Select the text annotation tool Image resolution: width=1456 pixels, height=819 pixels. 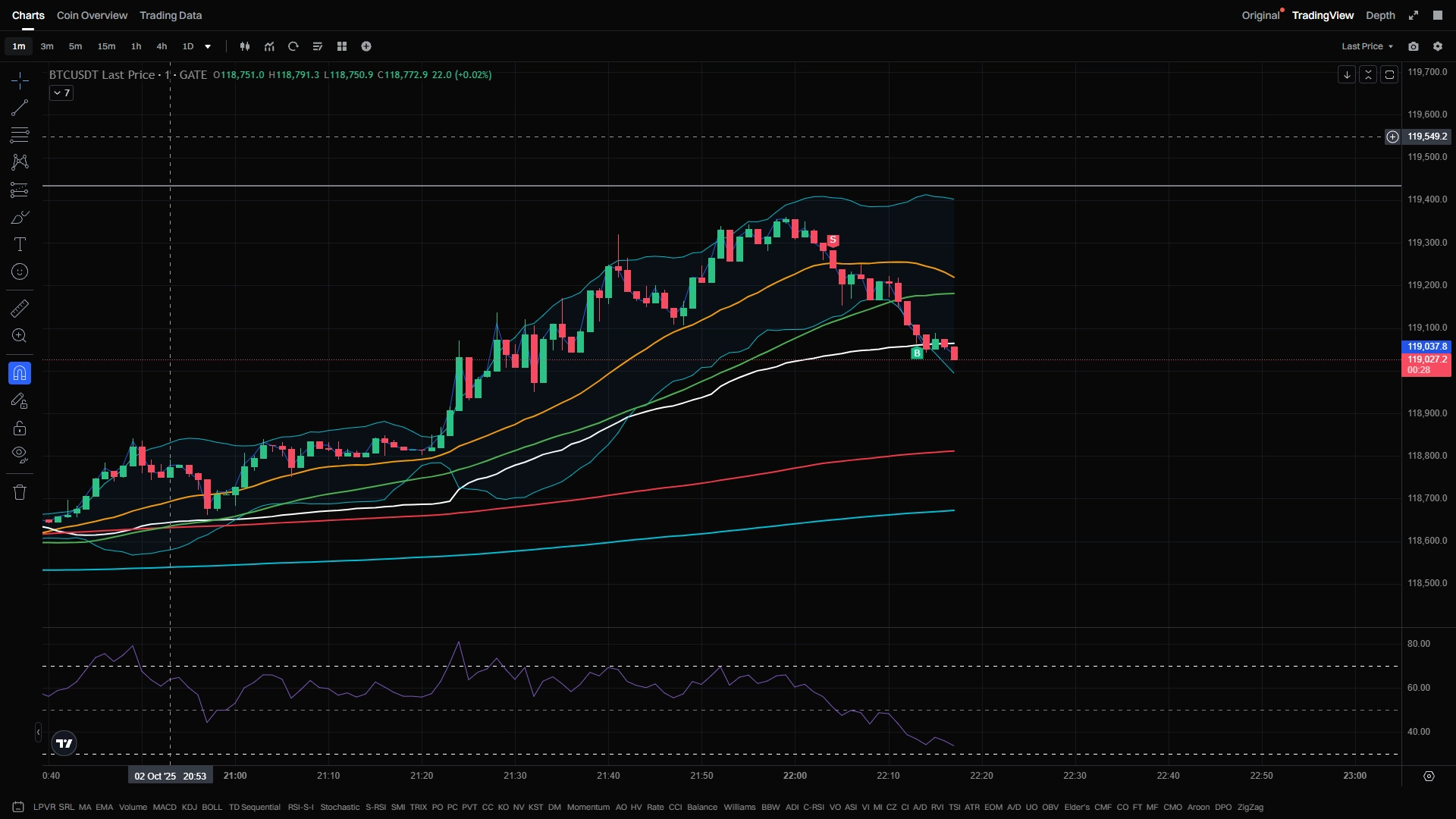(x=20, y=244)
